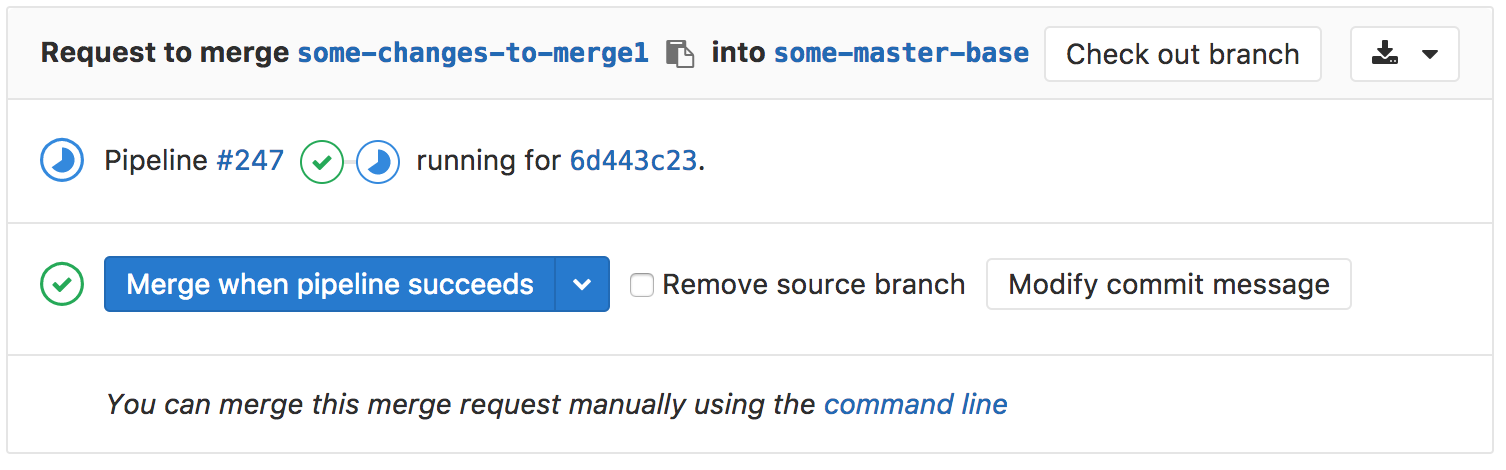1506x470 pixels.
Task: Click the 'Request to merge' heading text
Action: pyautogui.click(x=165, y=53)
